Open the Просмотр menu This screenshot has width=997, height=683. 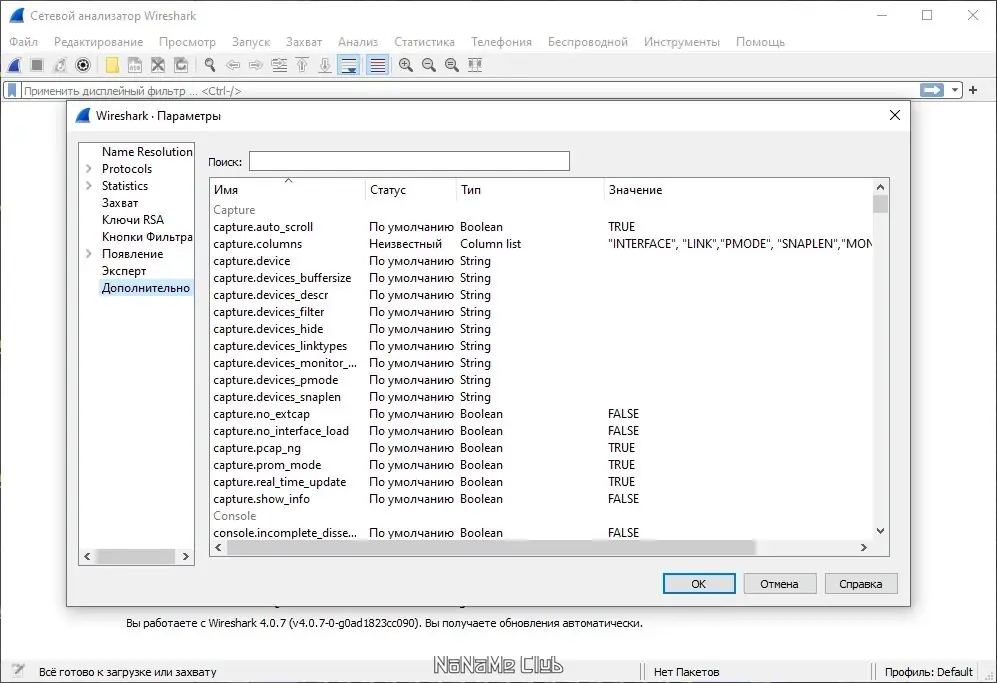pyautogui.click(x=187, y=42)
